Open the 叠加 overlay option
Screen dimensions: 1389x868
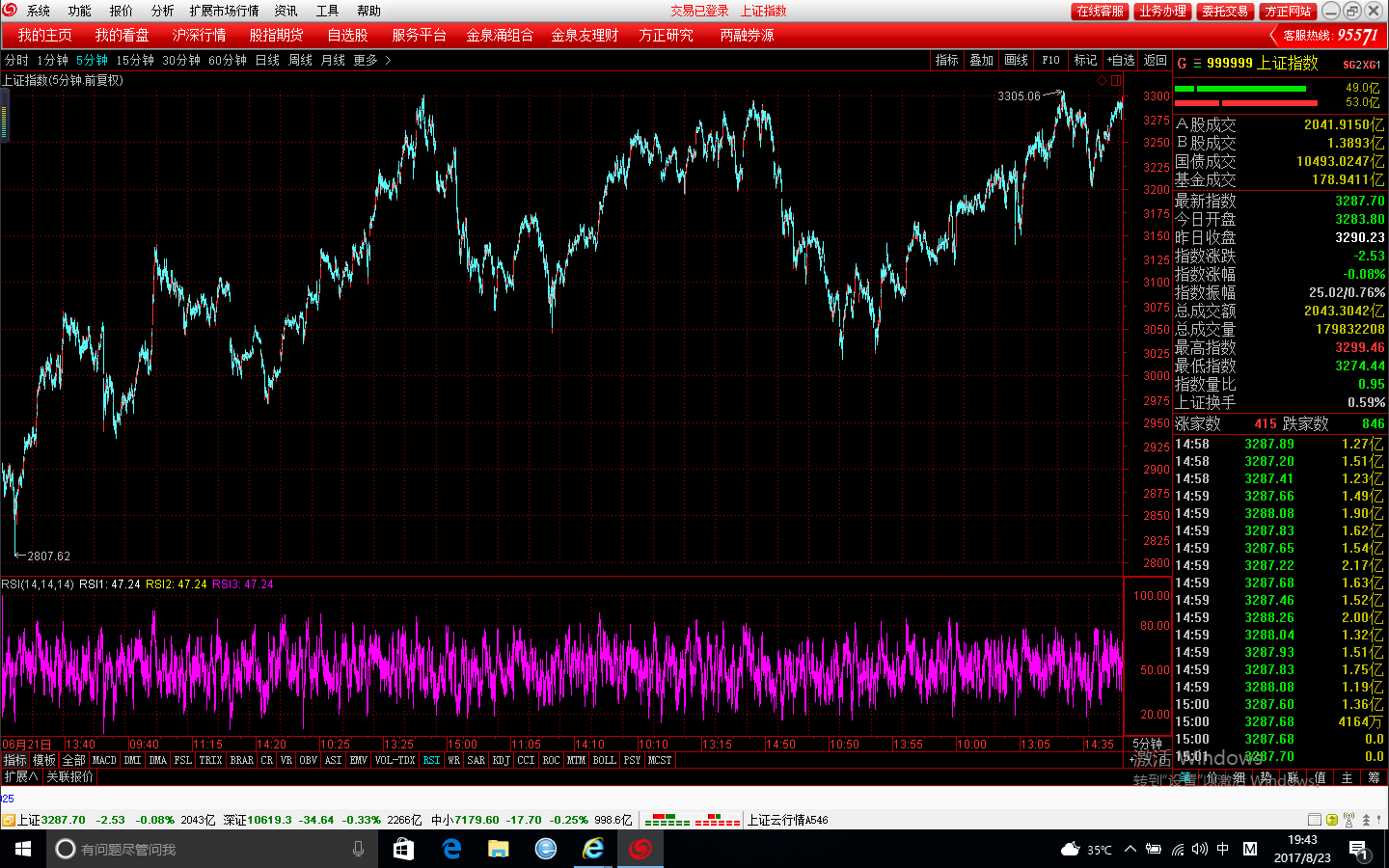pos(982,60)
